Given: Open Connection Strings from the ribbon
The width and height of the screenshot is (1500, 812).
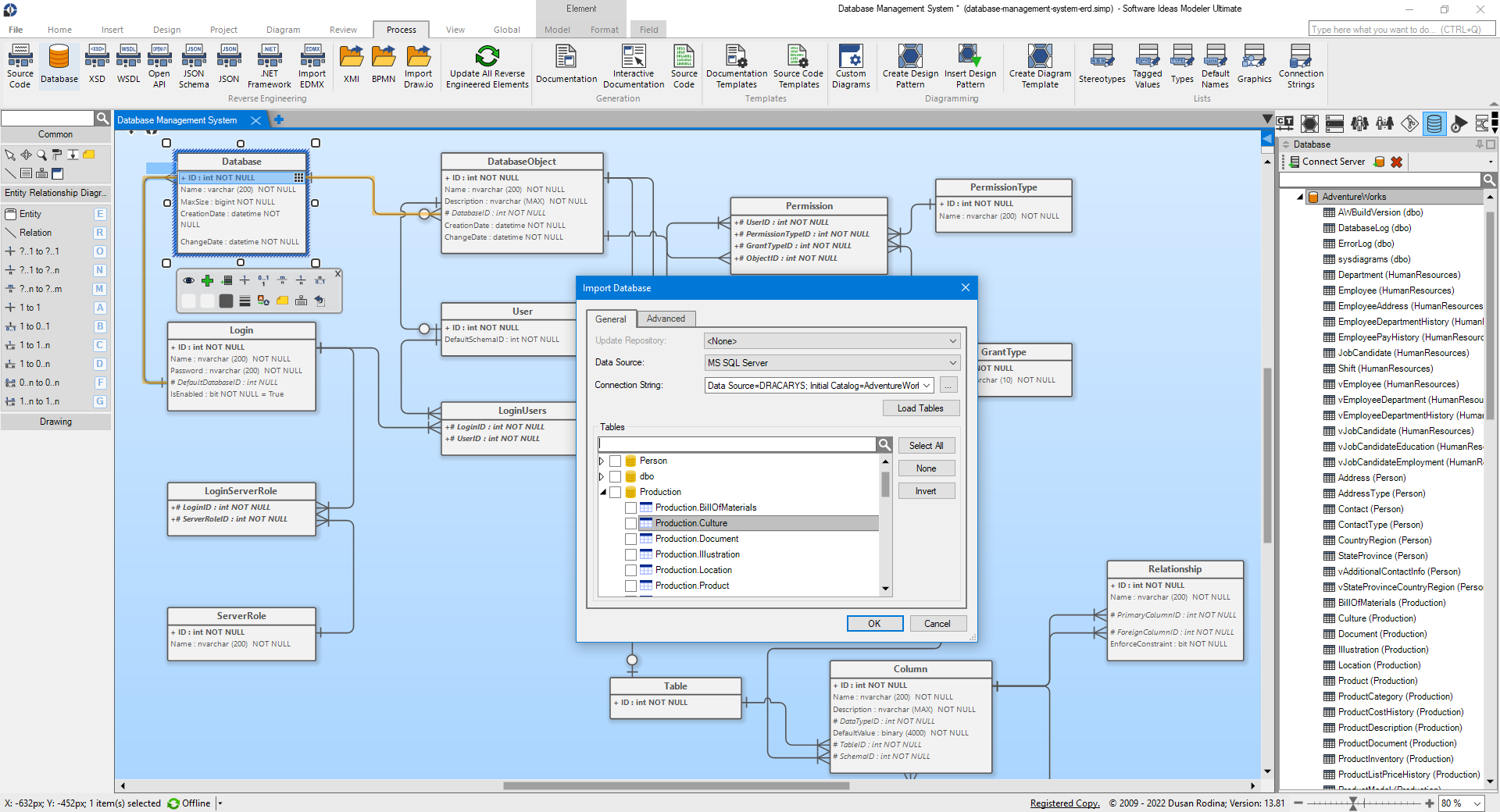Looking at the screenshot, I should click(x=1300, y=66).
